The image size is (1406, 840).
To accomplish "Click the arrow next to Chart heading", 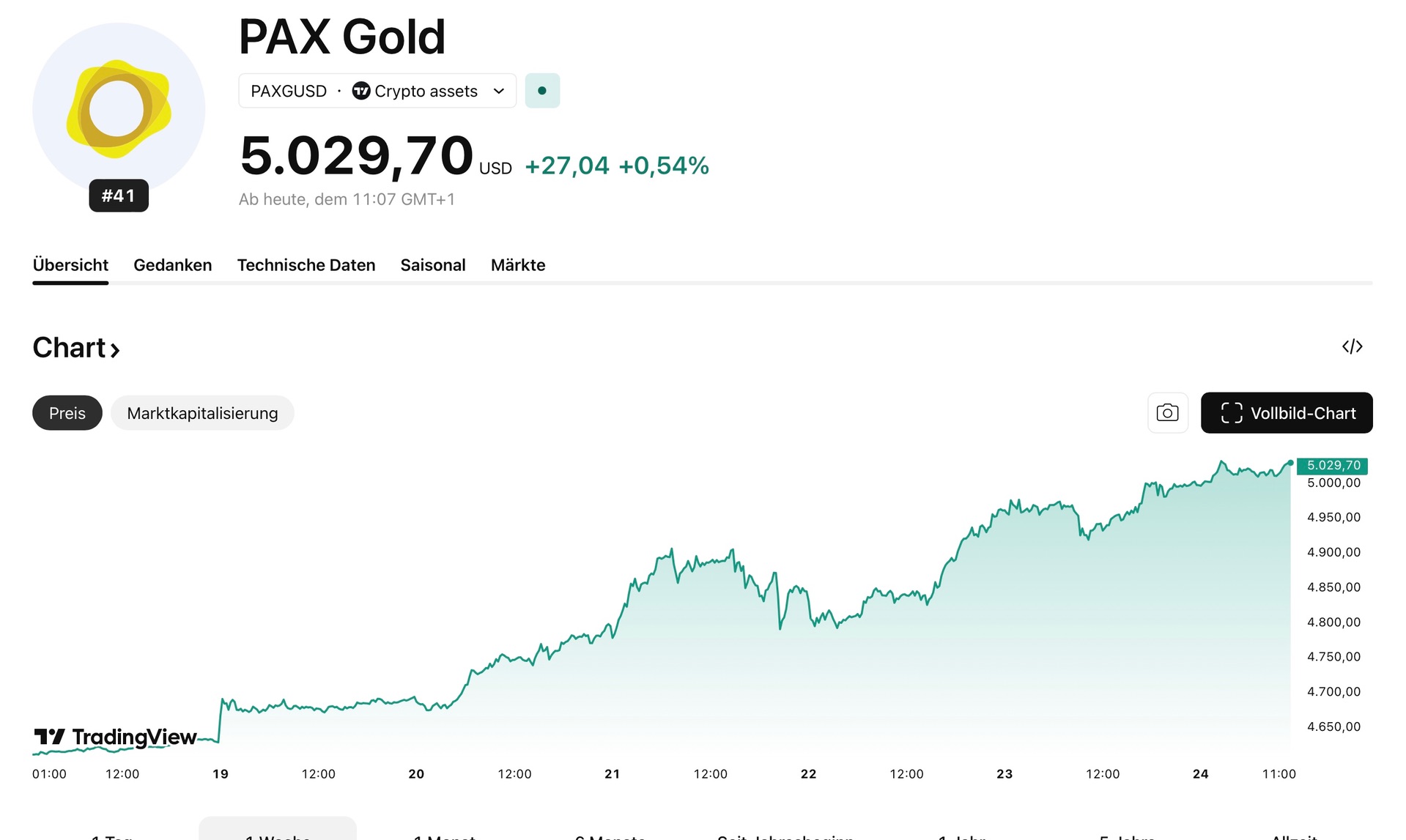I will point(115,349).
